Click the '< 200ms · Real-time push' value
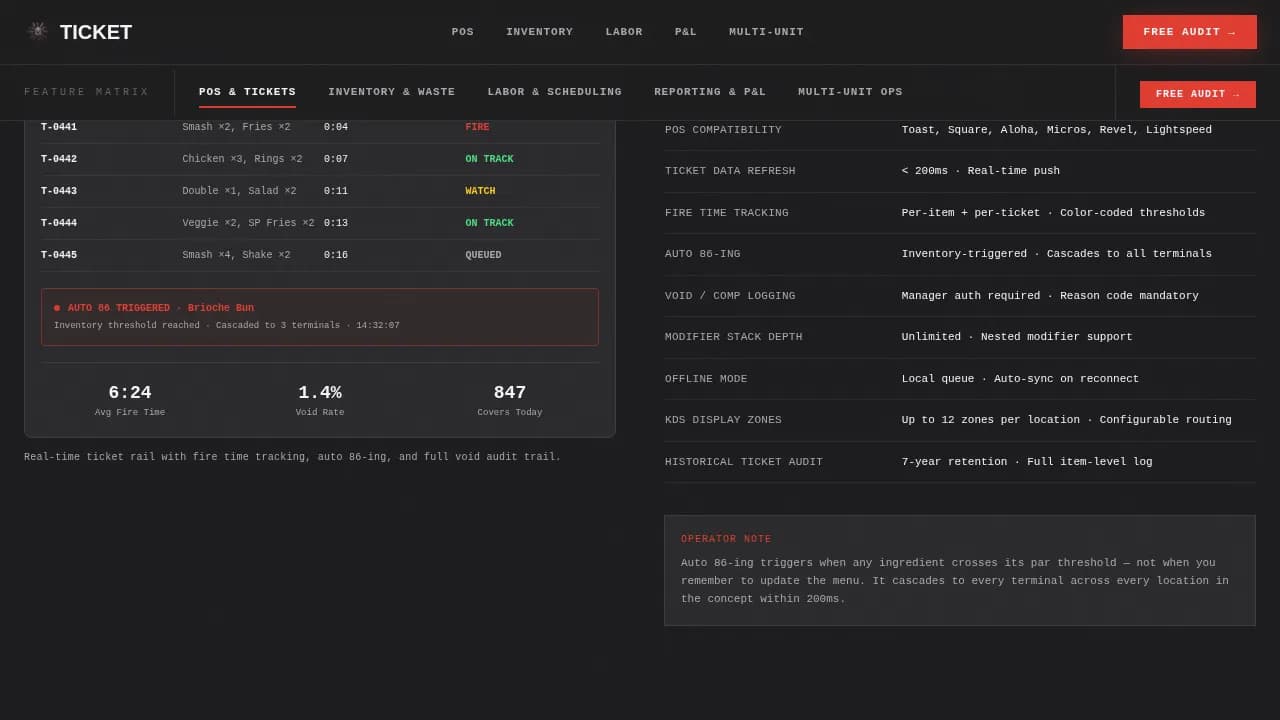Screen dimensions: 1280x720 point(980,171)
